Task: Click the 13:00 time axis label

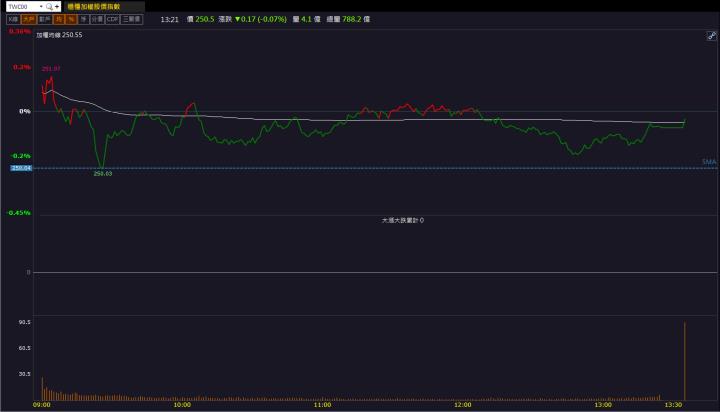Action: click(x=603, y=405)
